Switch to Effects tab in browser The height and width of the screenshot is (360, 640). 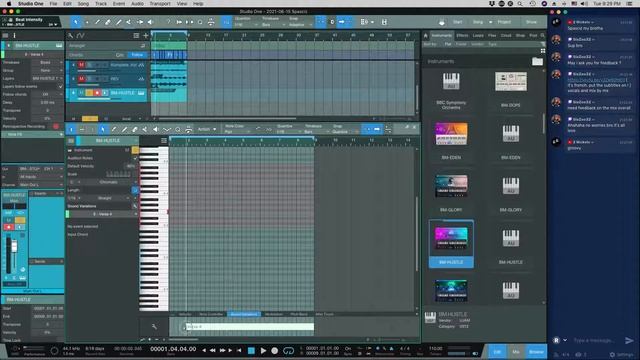pyautogui.click(x=462, y=36)
